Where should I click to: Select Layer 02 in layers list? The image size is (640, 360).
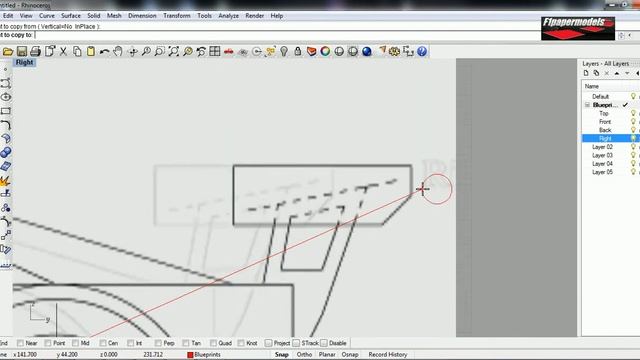tap(611, 147)
